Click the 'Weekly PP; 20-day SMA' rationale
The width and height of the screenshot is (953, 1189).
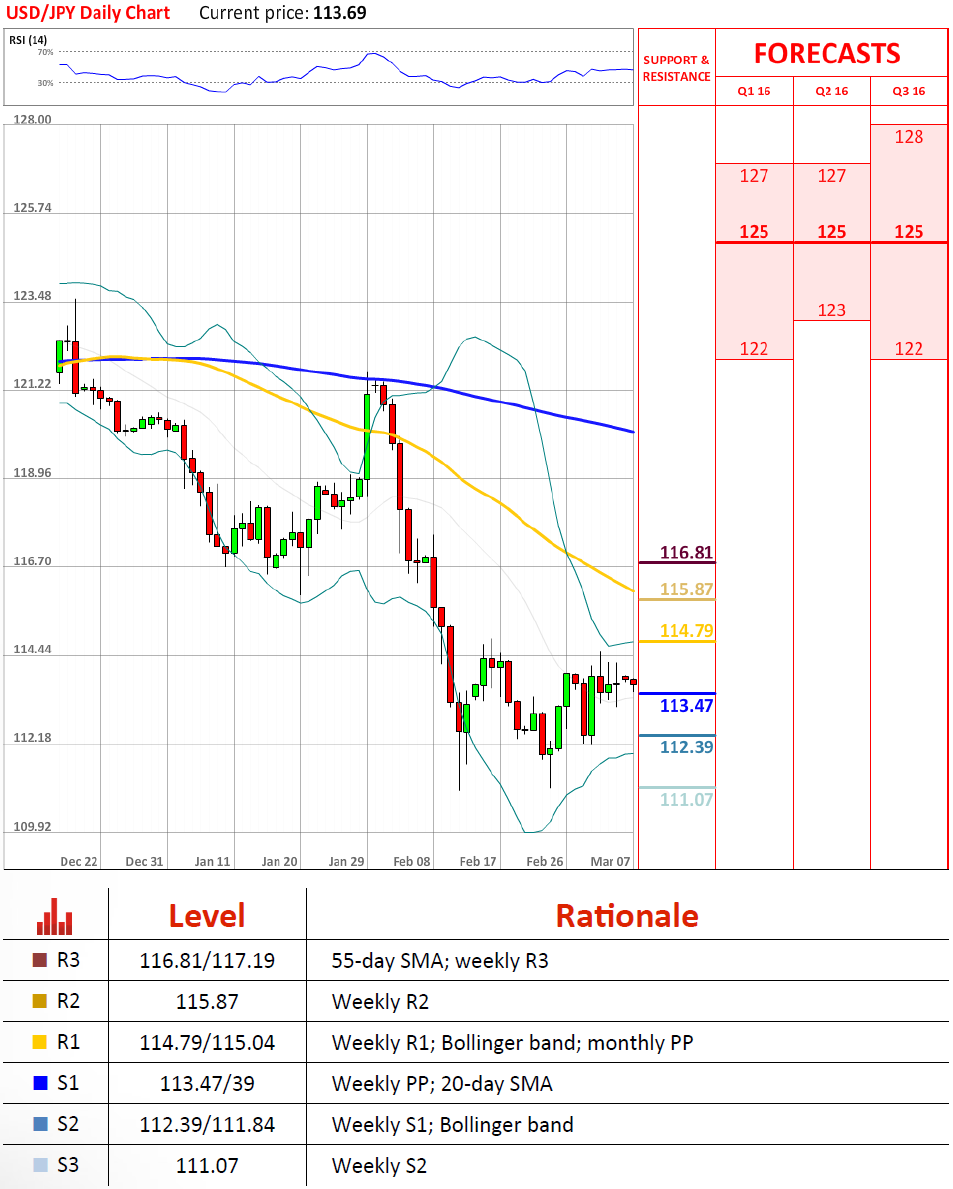(x=442, y=1084)
